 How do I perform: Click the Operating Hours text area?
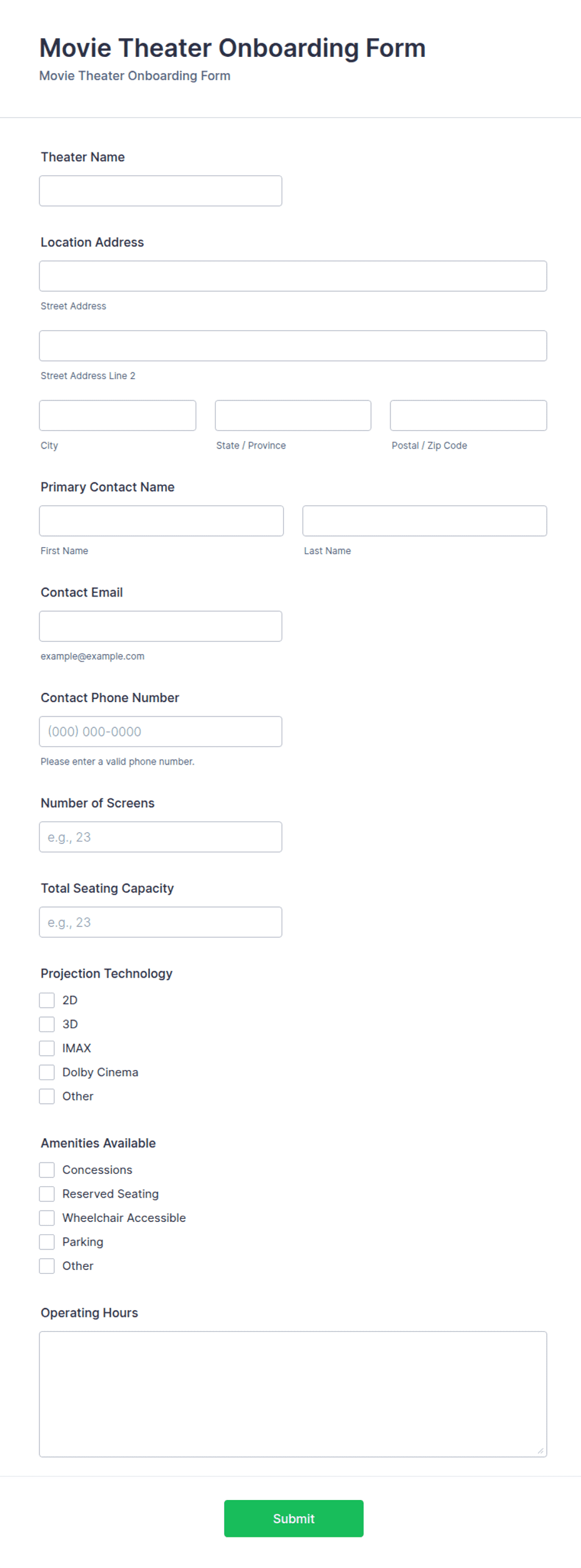tap(293, 1394)
